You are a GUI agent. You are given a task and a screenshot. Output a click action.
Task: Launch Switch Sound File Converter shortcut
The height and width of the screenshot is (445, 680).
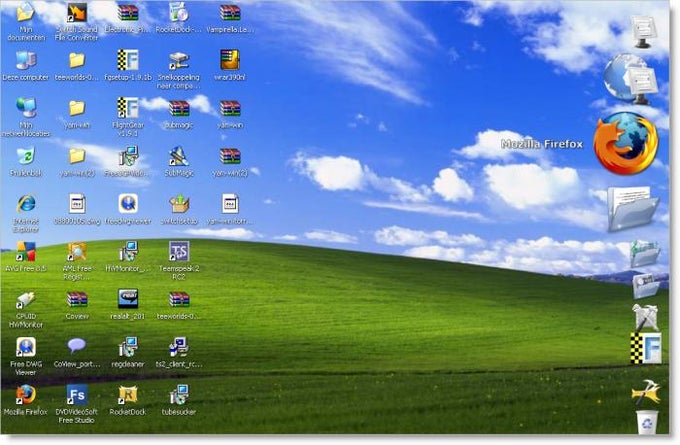77,13
